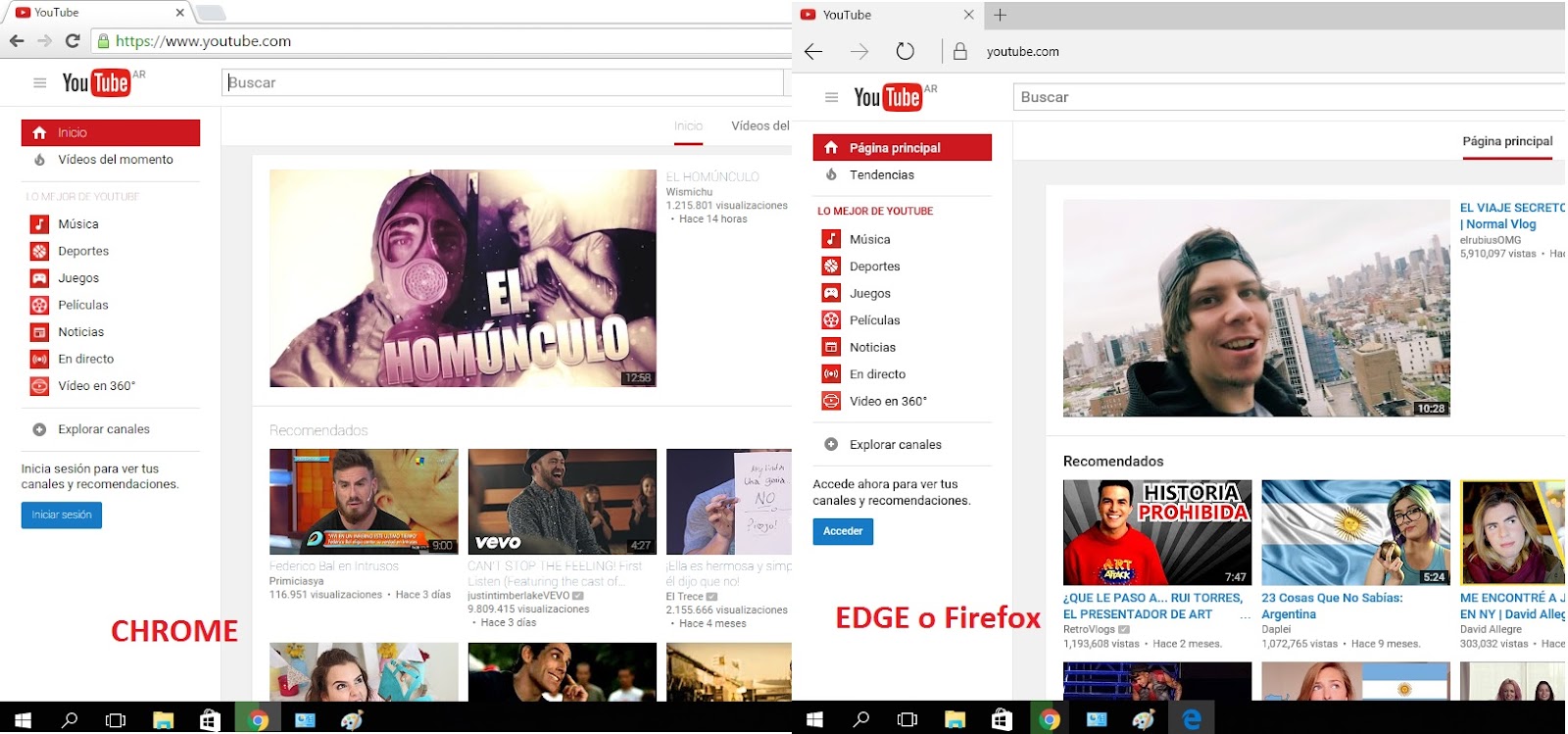Open Vídeo en 360° icon in Edge sidebar
1568x734 pixels.
(831, 401)
